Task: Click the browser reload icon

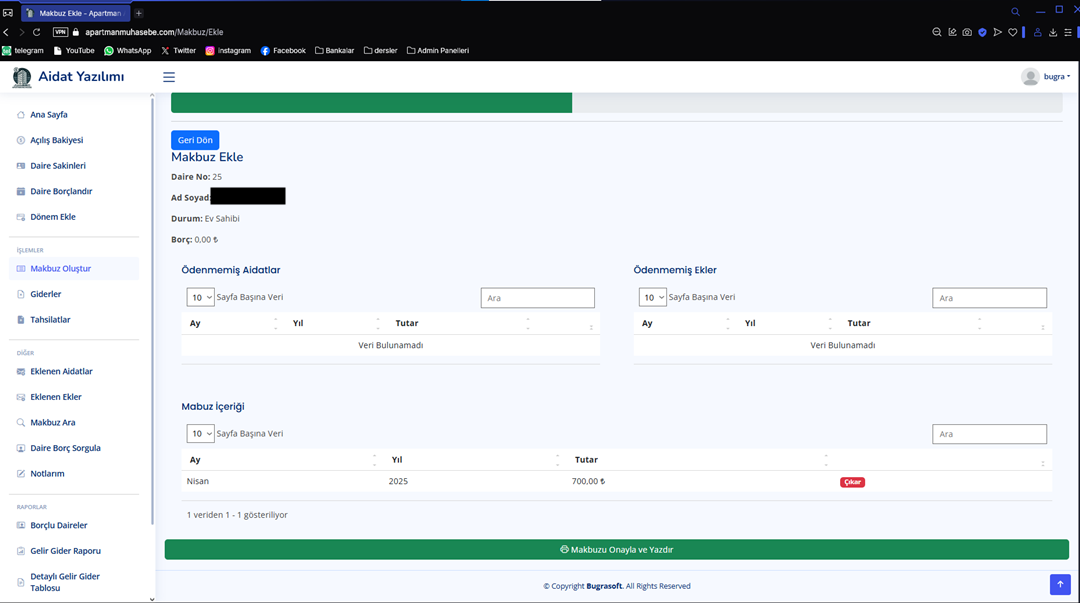Action: tap(37, 32)
